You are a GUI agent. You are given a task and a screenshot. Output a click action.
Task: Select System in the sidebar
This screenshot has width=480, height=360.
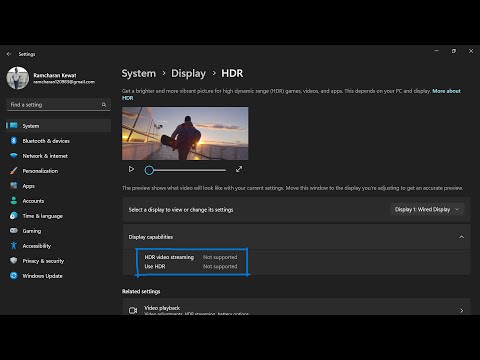[31, 126]
